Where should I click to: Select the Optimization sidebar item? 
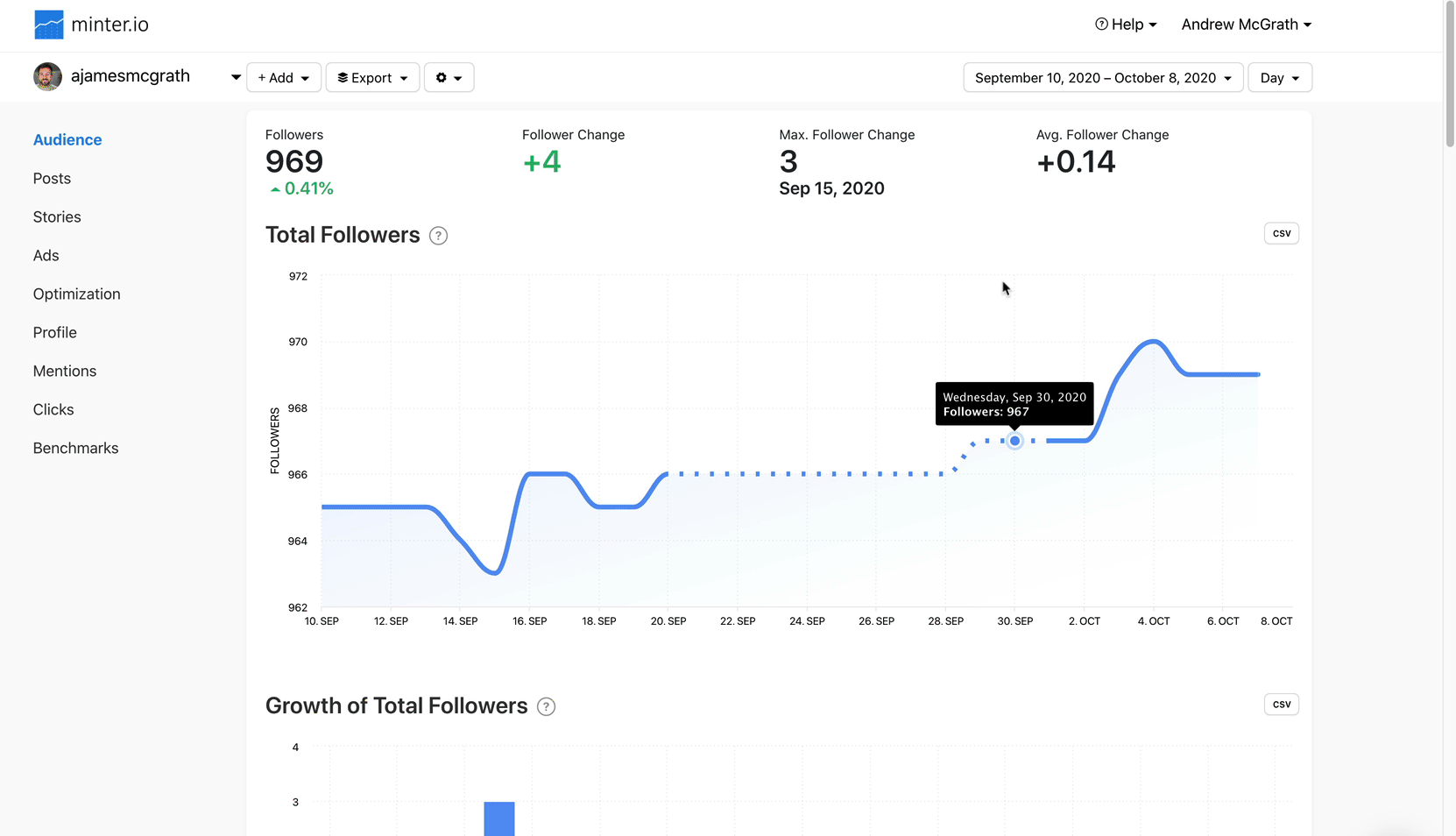click(x=76, y=294)
